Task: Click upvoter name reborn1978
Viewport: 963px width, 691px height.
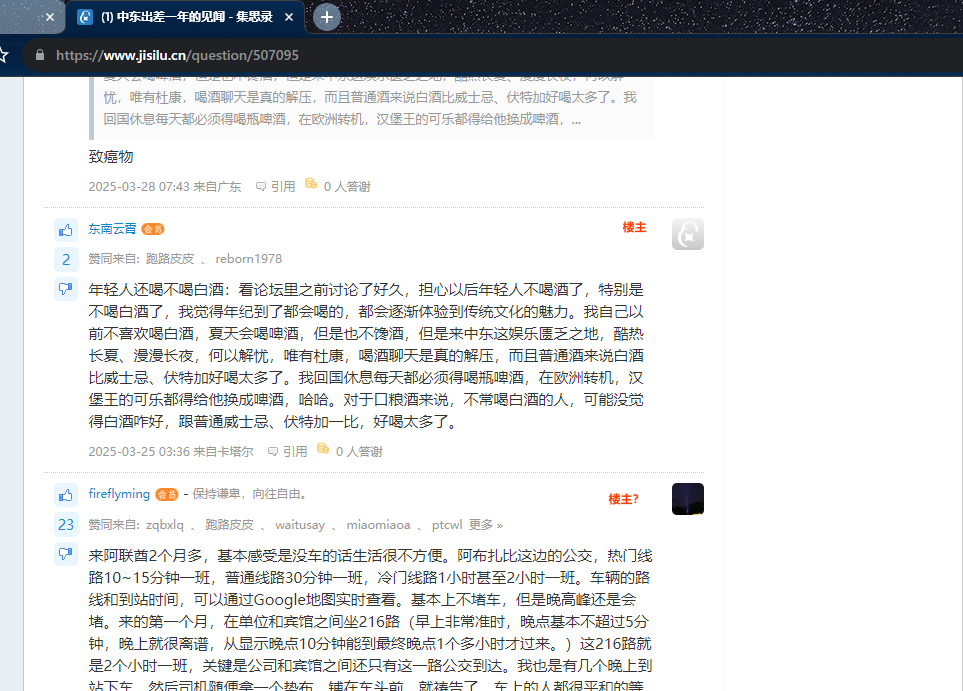Action: [x=248, y=259]
